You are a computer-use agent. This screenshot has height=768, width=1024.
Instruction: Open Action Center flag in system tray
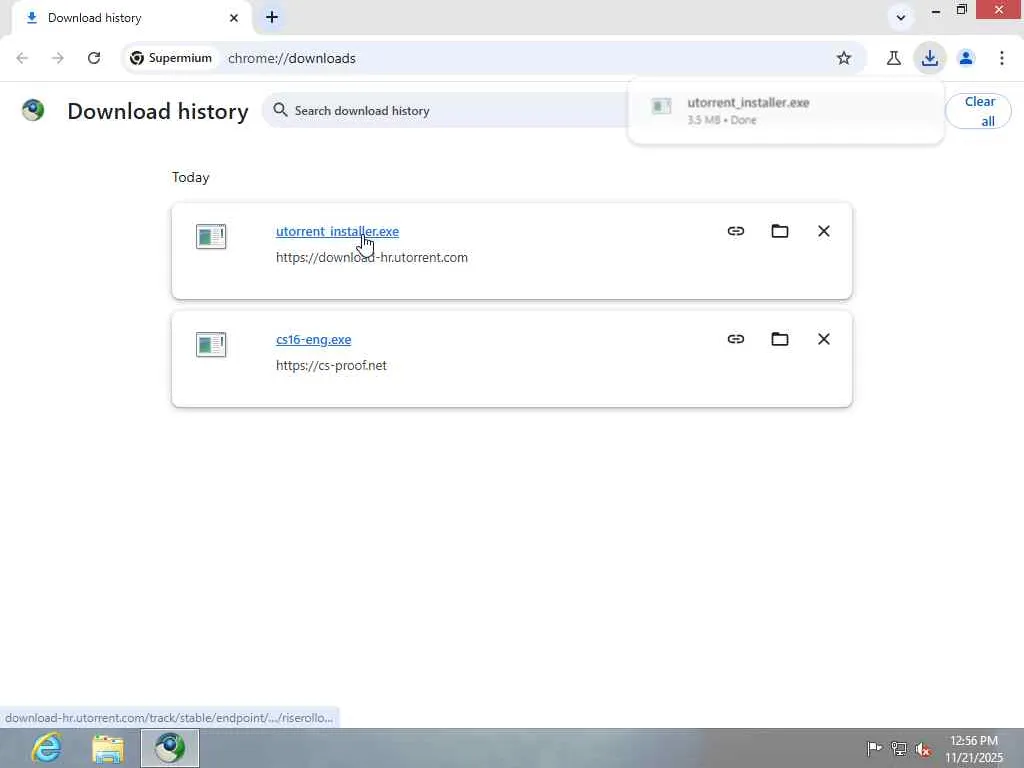[874, 748]
